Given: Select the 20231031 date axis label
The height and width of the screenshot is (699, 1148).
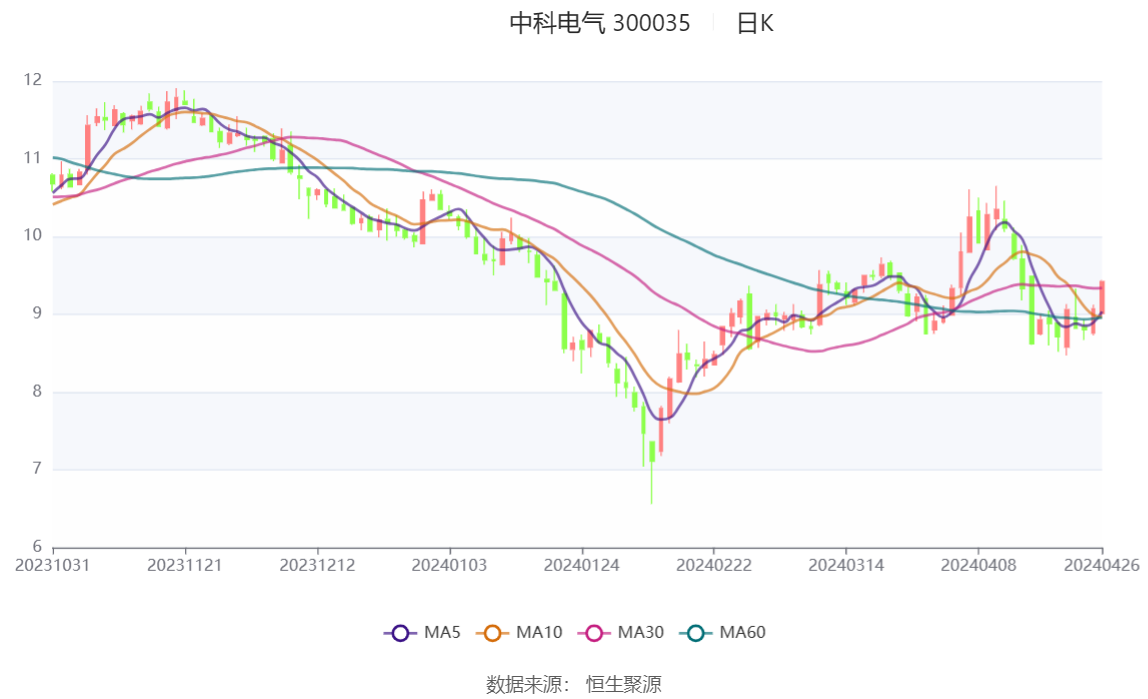Looking at the screenshot, I should [53, 566].
